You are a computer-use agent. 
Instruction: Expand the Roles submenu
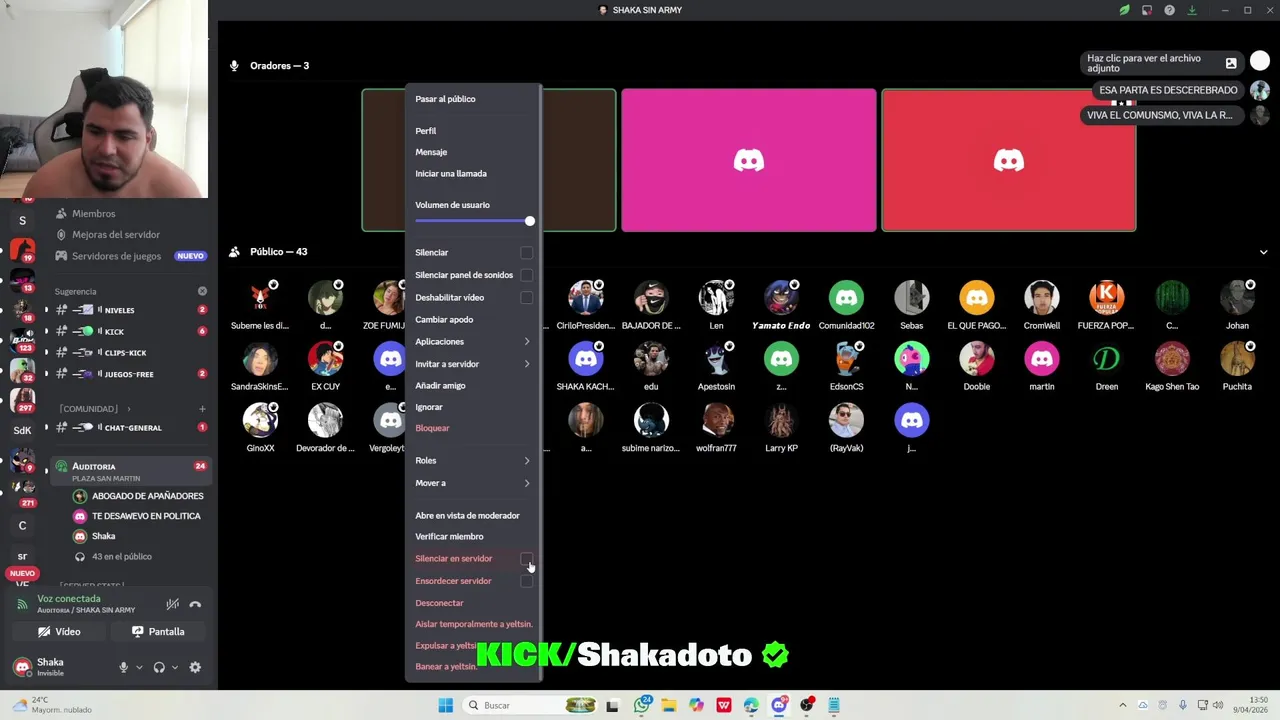473,461
